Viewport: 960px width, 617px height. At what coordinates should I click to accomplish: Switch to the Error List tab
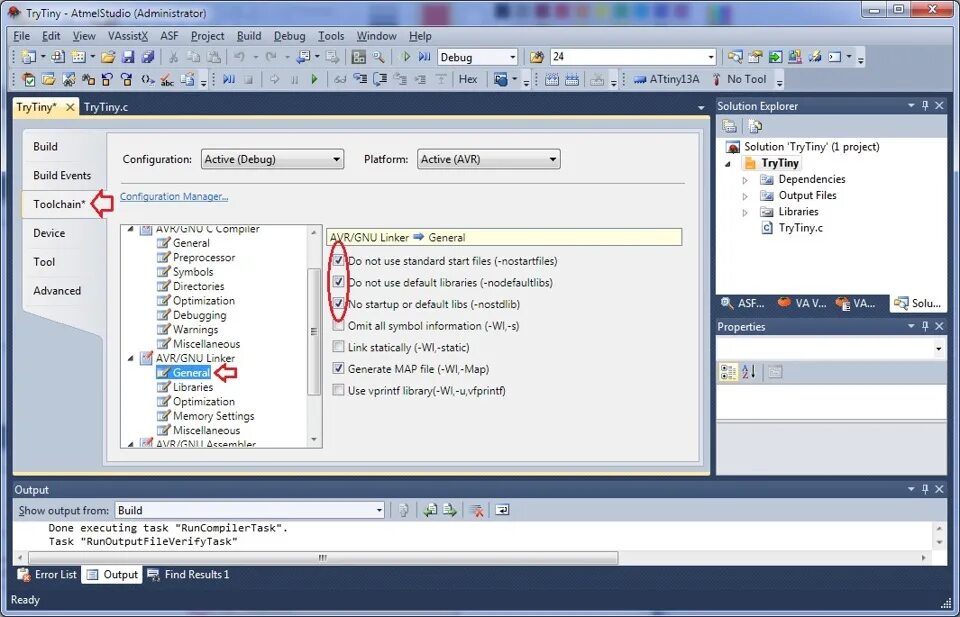click(x=48, y=574)
